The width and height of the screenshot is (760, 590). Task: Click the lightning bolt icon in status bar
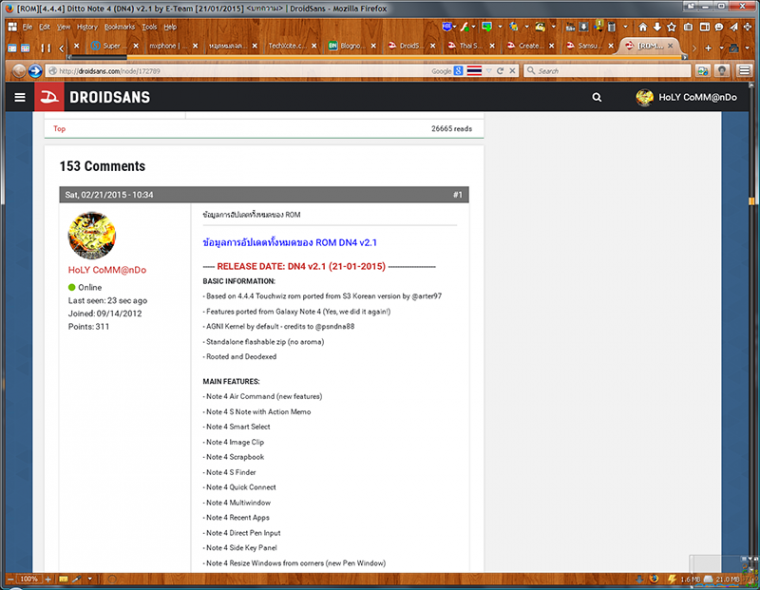click(672, 579)
